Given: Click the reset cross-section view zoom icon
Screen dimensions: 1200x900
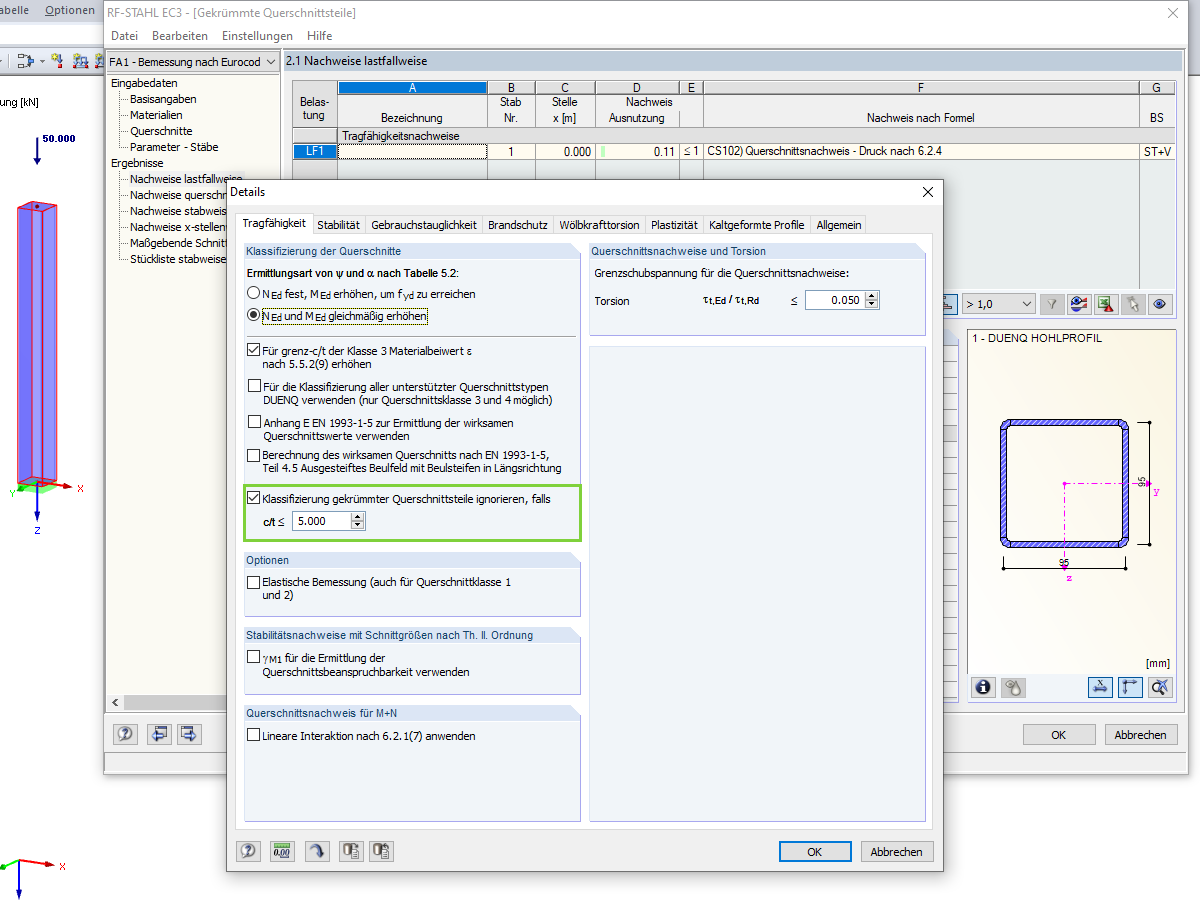Looking at the screenshot, I should click(x=1160, y=687).
